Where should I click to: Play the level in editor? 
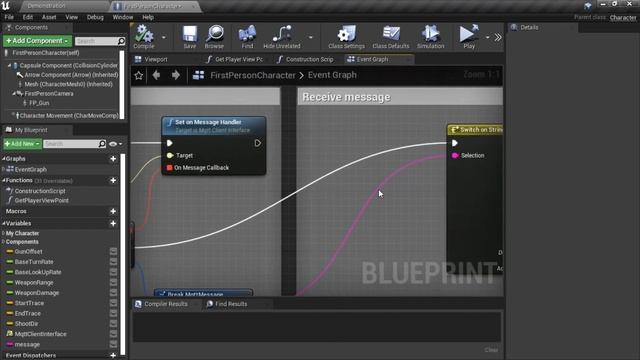tap(469, 37)
